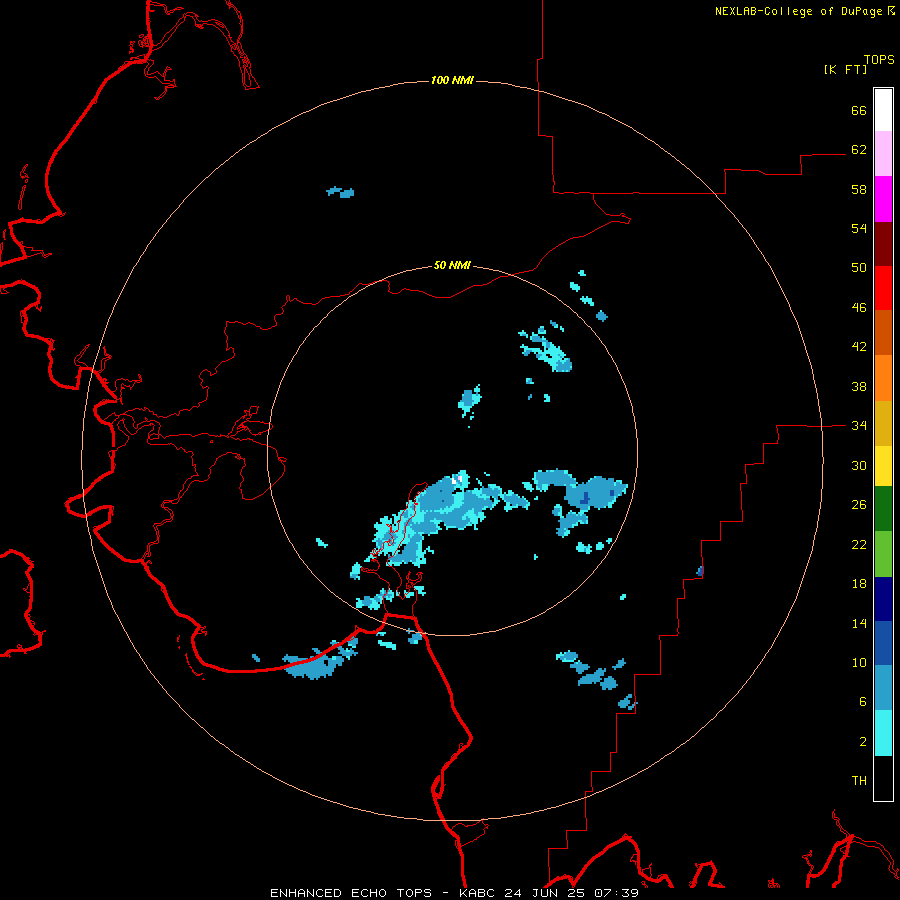Click the light pink legend swatch
900x900 pixels.
[883, 153]
